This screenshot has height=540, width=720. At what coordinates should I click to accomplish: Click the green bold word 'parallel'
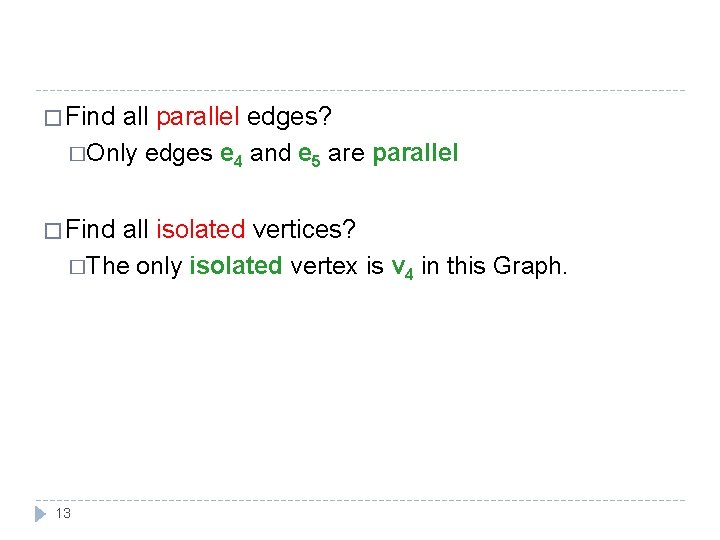[x=415, y=153]
